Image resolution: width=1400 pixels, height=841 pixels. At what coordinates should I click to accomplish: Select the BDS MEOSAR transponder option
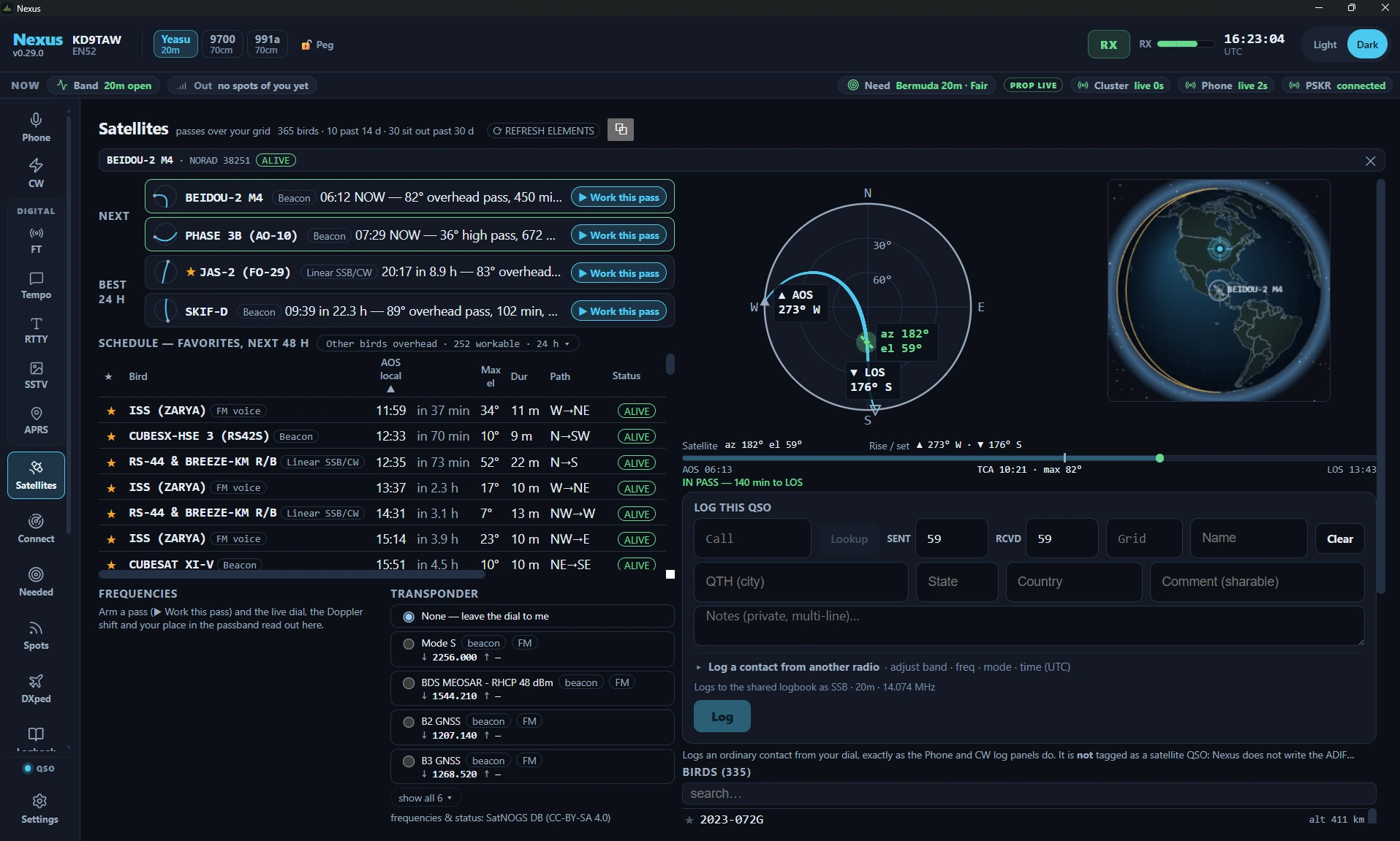[532, 689]
